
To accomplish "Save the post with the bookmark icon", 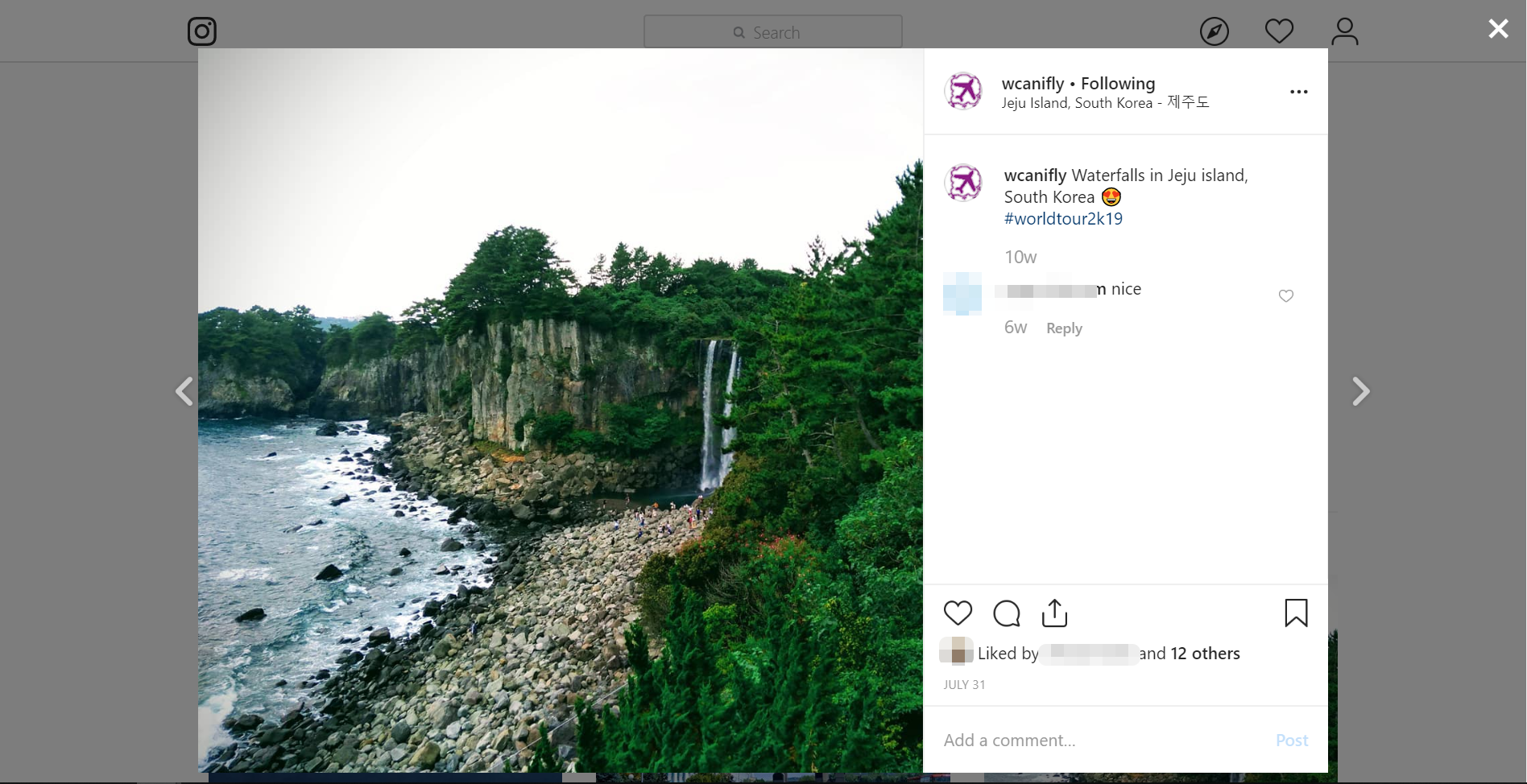I will click(1296, 613).
